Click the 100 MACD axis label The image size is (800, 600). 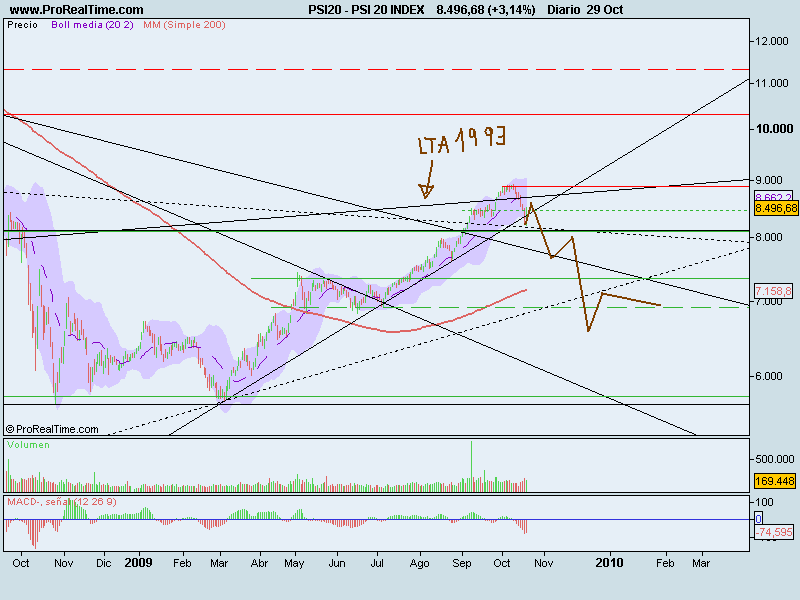pyautogui.click(x=764, y=503)
